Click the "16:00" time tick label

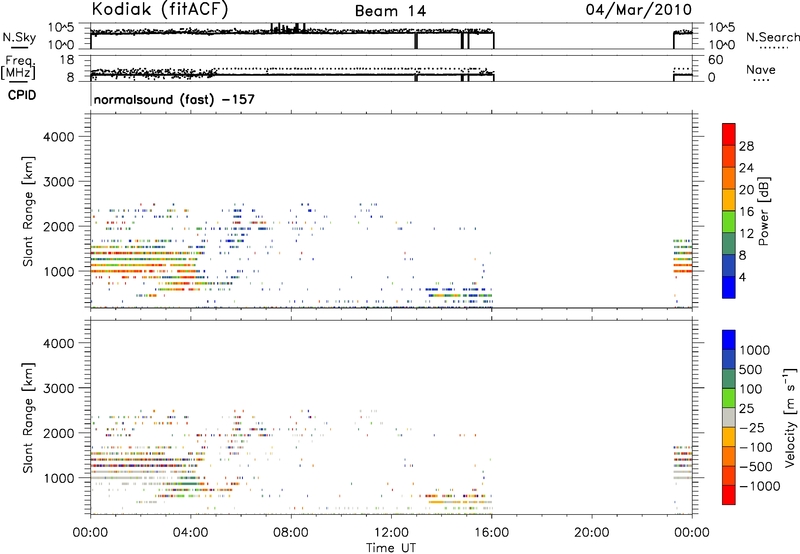(x=491, y=533)
